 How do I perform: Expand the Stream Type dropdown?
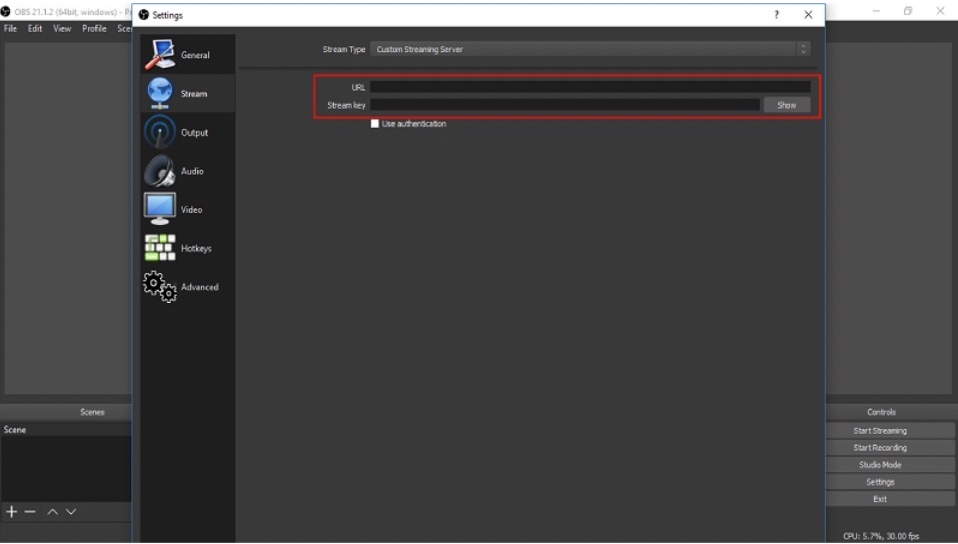pos(590,49)
